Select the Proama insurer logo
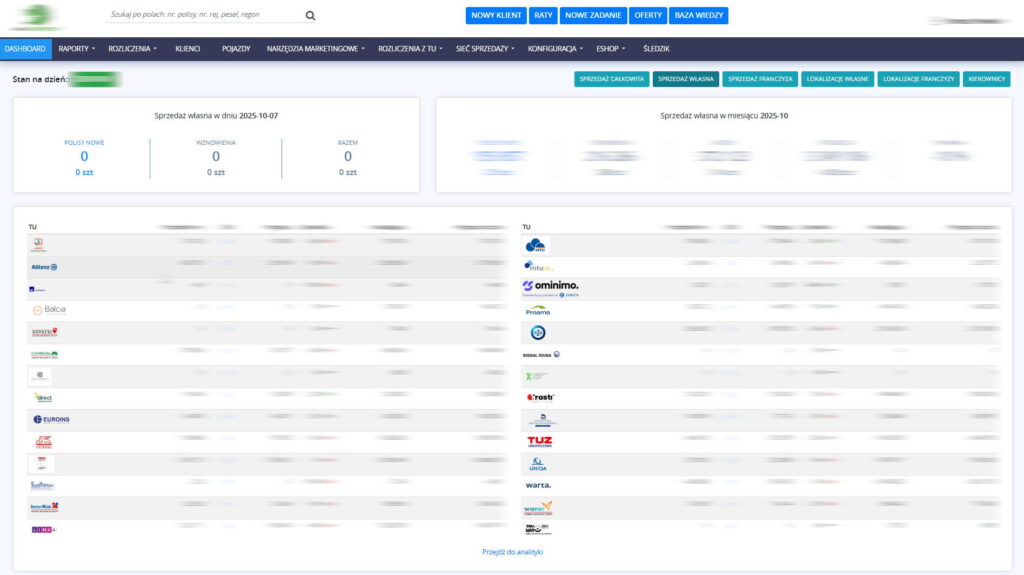1024x575 pixels. (x=538, y=311)
